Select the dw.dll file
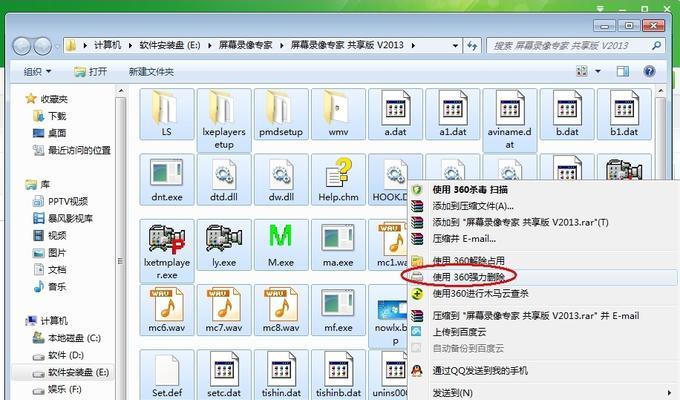 pos(281,179)
